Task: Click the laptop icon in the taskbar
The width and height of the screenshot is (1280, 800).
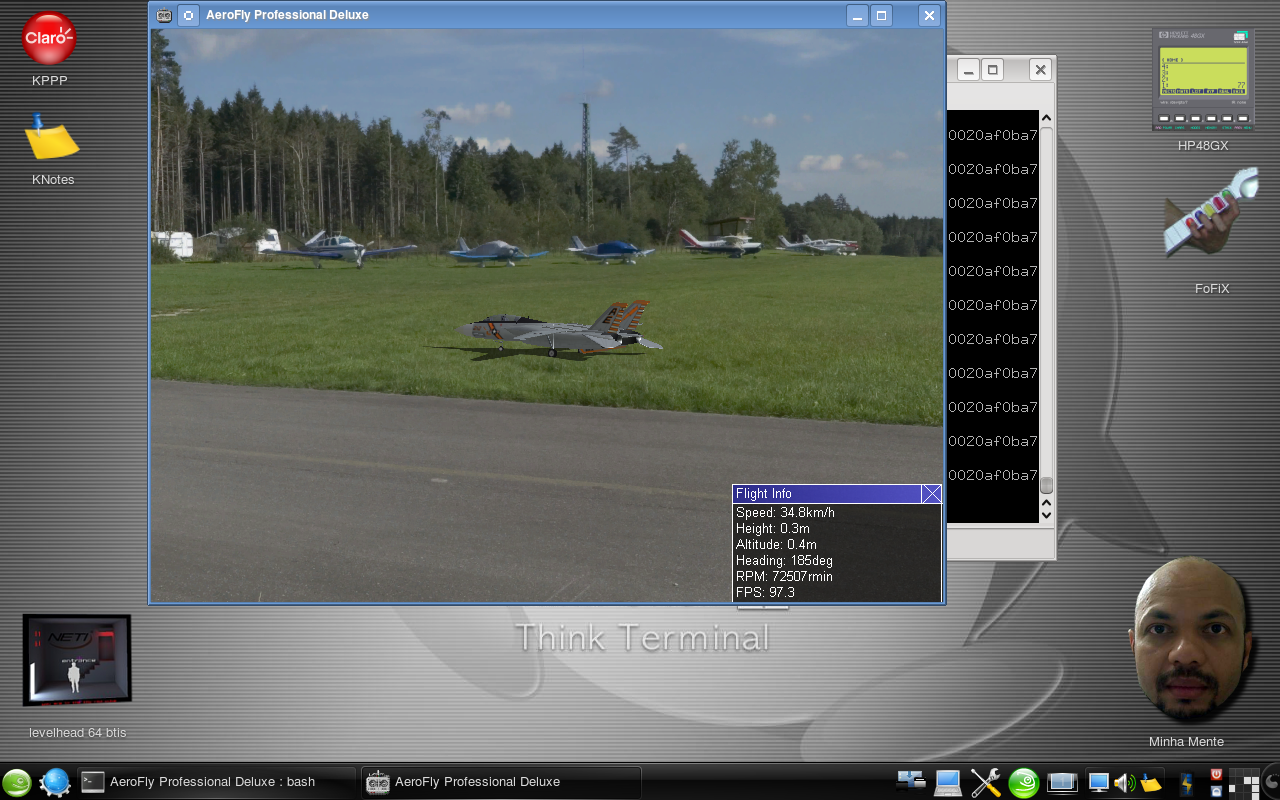Action: point(947,782)
